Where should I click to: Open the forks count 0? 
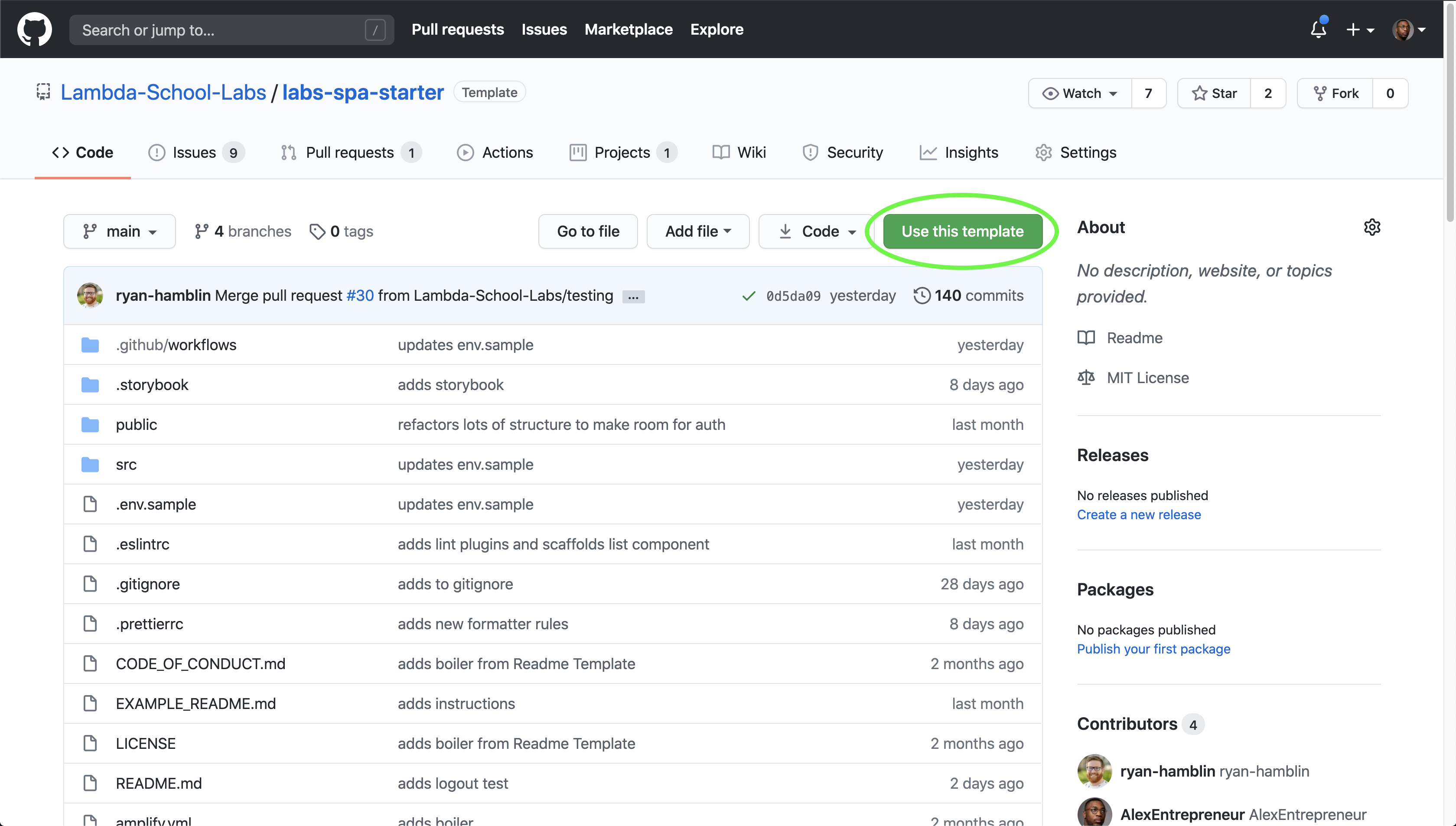coord(1390,93)
